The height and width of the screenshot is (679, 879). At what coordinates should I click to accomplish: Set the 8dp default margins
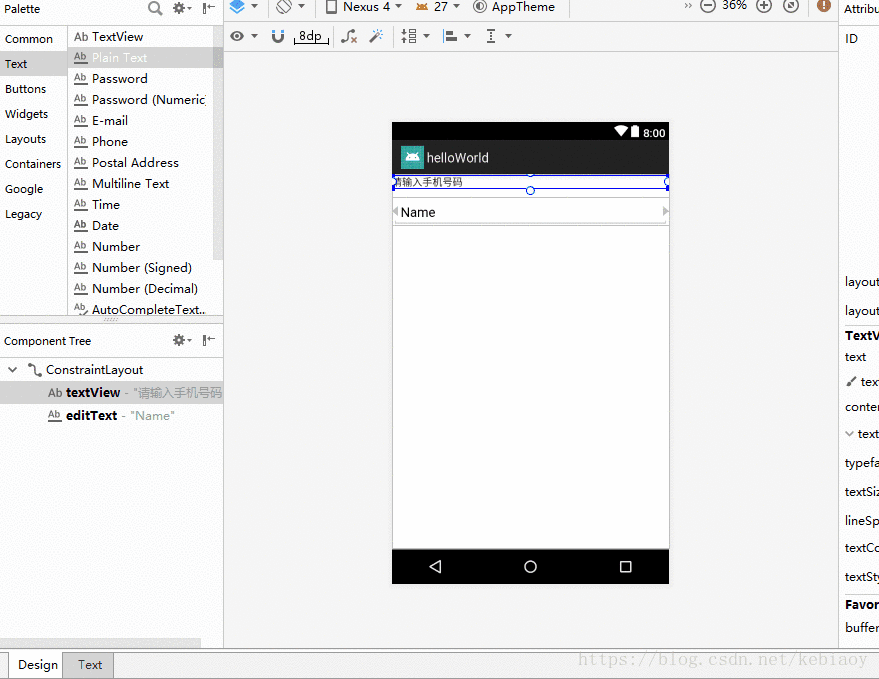(x=311, y=36)
